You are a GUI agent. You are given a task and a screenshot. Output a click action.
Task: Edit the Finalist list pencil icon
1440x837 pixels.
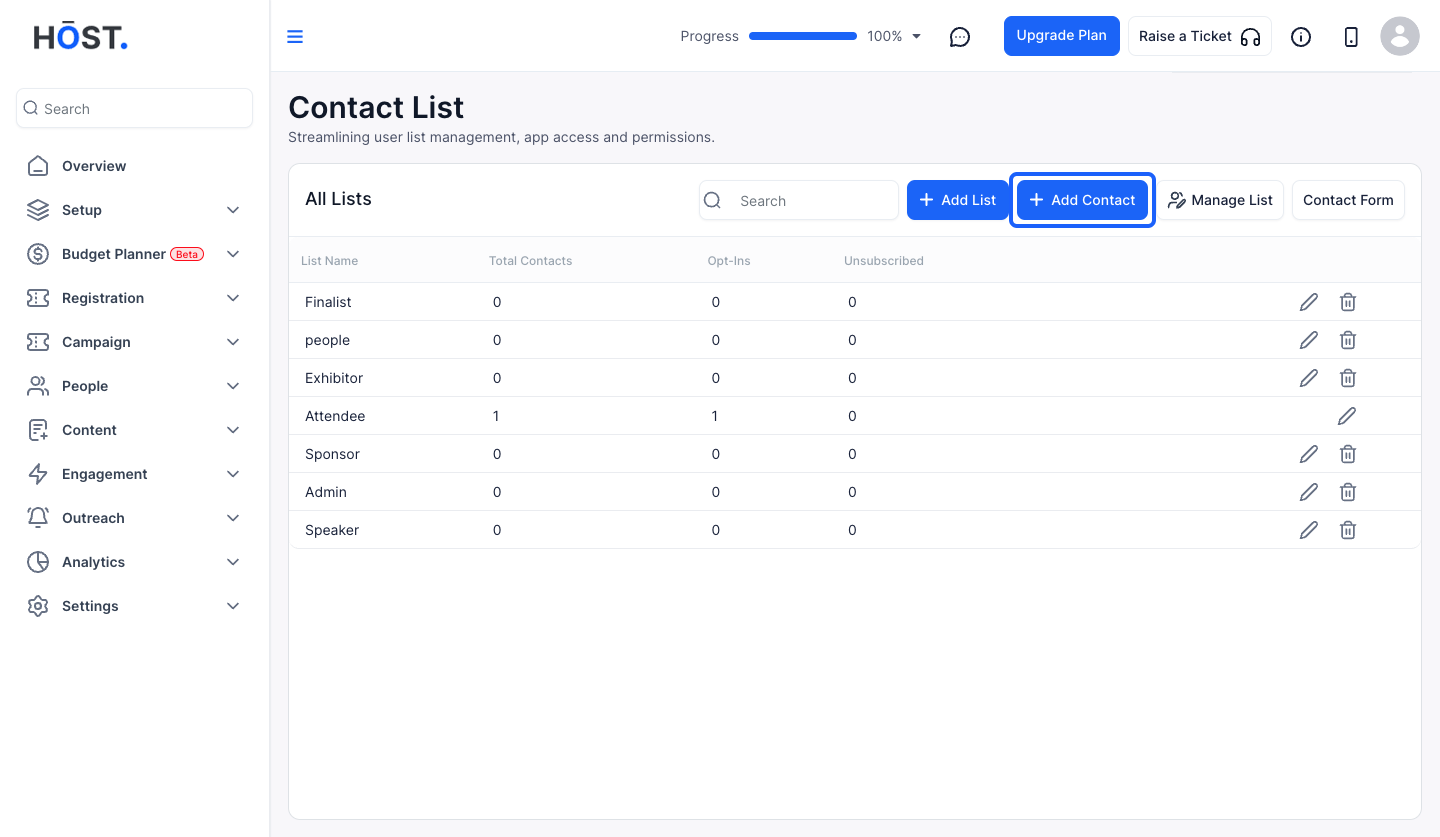pos(1309,302)
